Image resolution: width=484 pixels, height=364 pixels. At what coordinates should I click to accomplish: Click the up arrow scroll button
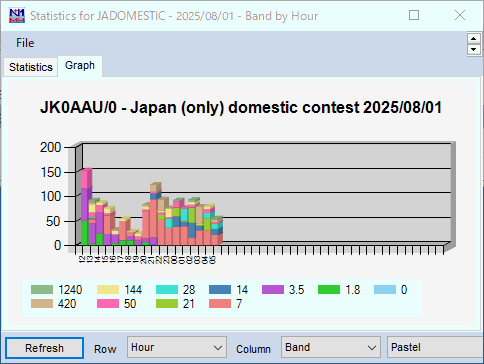coord(474,38)
